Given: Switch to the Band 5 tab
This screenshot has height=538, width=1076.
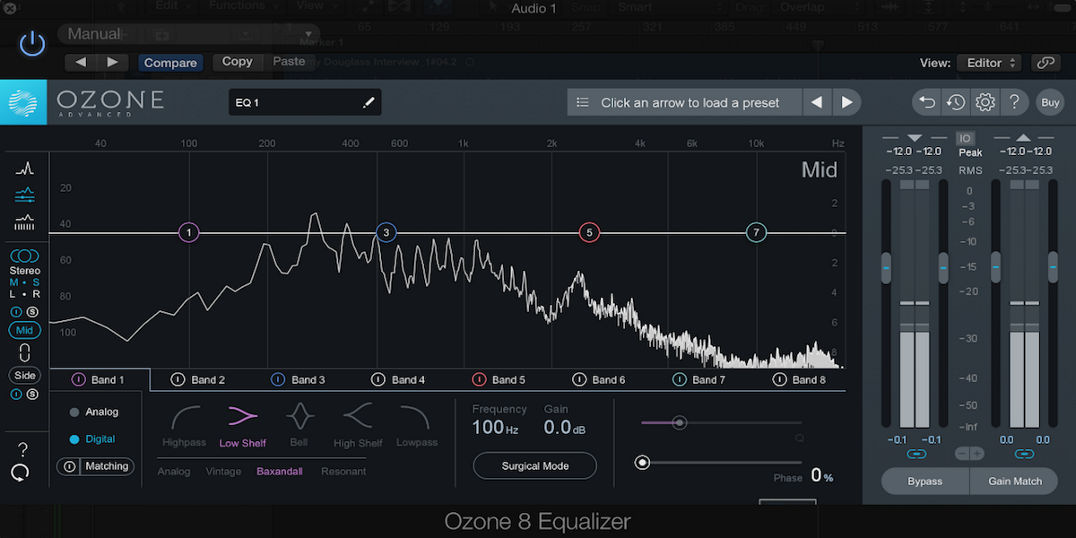Looking at the screenshot, I should pyautogui.click(x=499, y=380).
